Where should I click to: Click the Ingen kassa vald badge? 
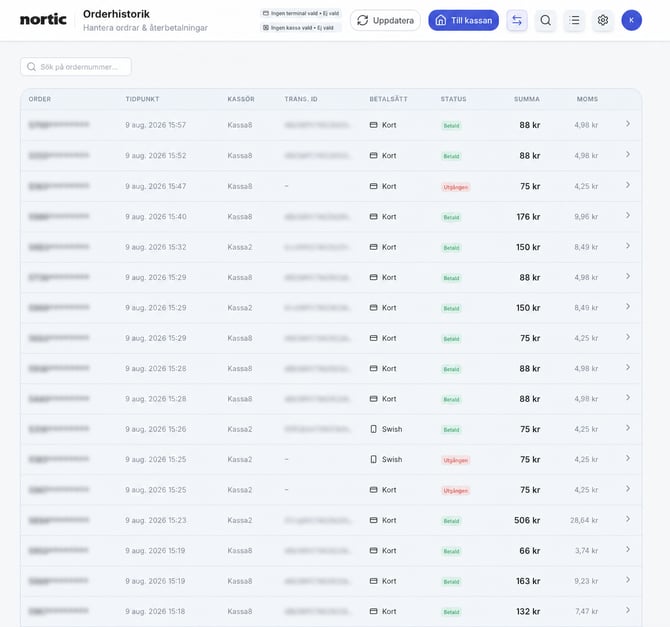click(300, 27)
